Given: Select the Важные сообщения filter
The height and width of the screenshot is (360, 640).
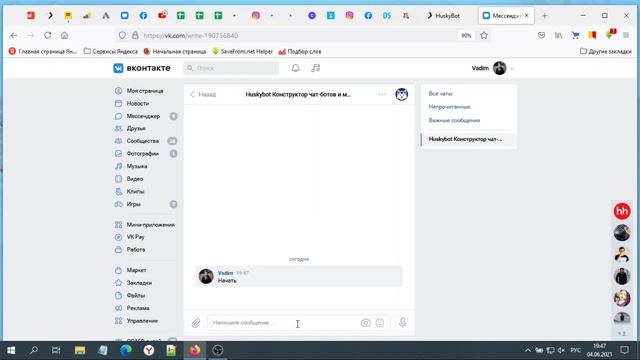Looking at the screenshot, I should [x=454, y=120].
